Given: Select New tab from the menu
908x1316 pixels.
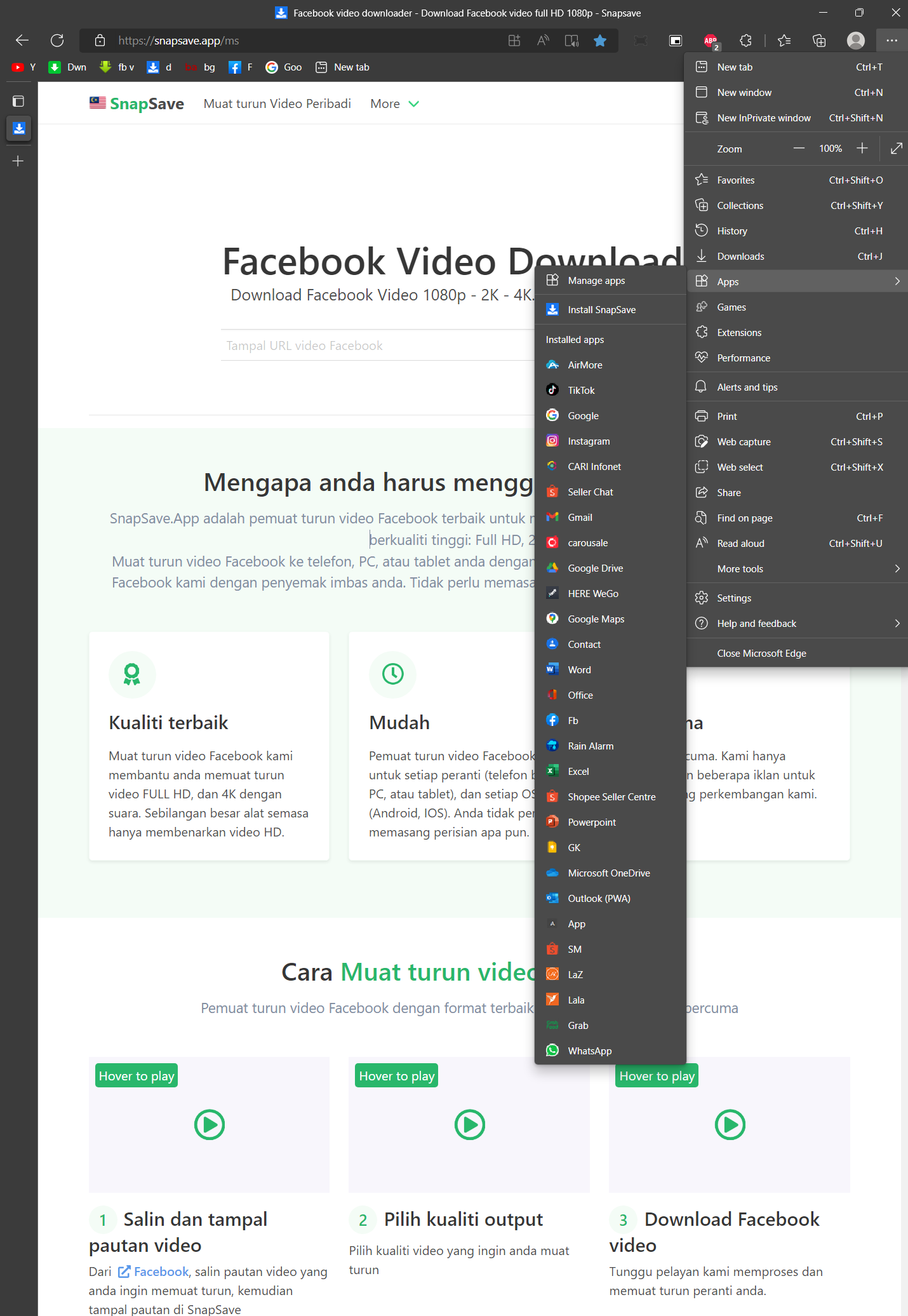Looking at the screenshot, I should (798, 67).
